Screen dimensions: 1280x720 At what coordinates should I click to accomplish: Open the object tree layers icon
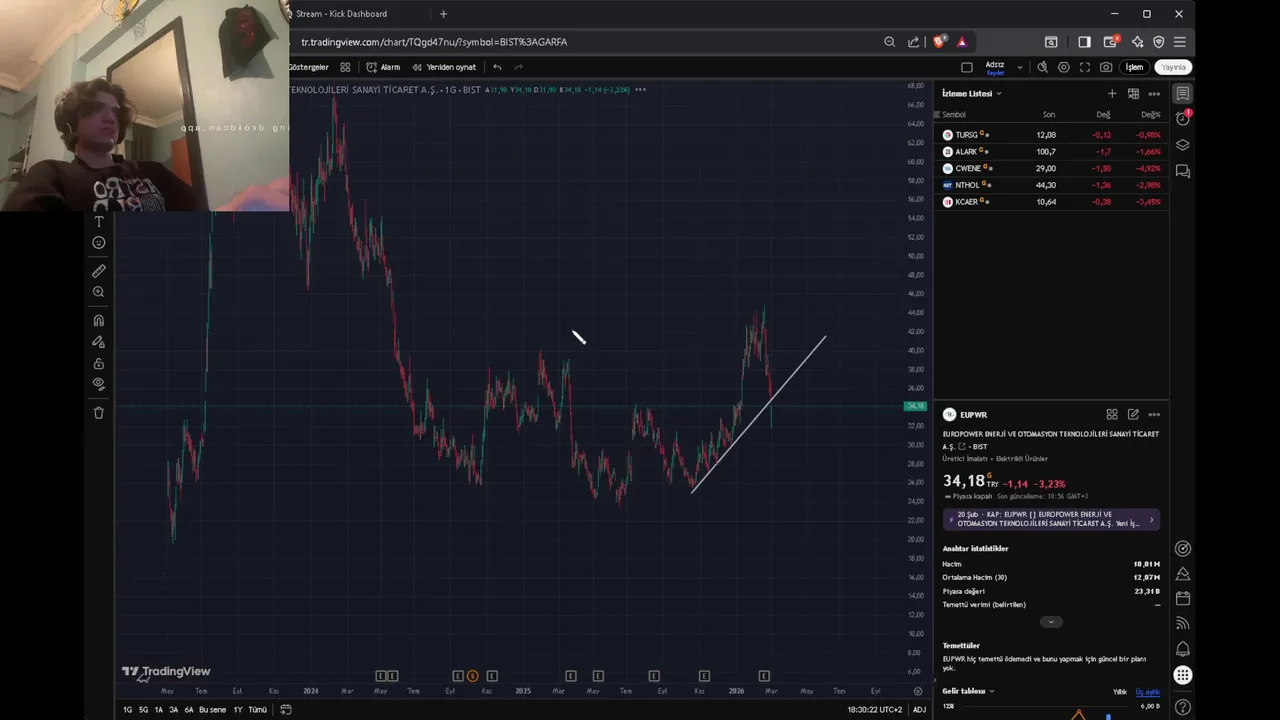tap(1182, 145)
